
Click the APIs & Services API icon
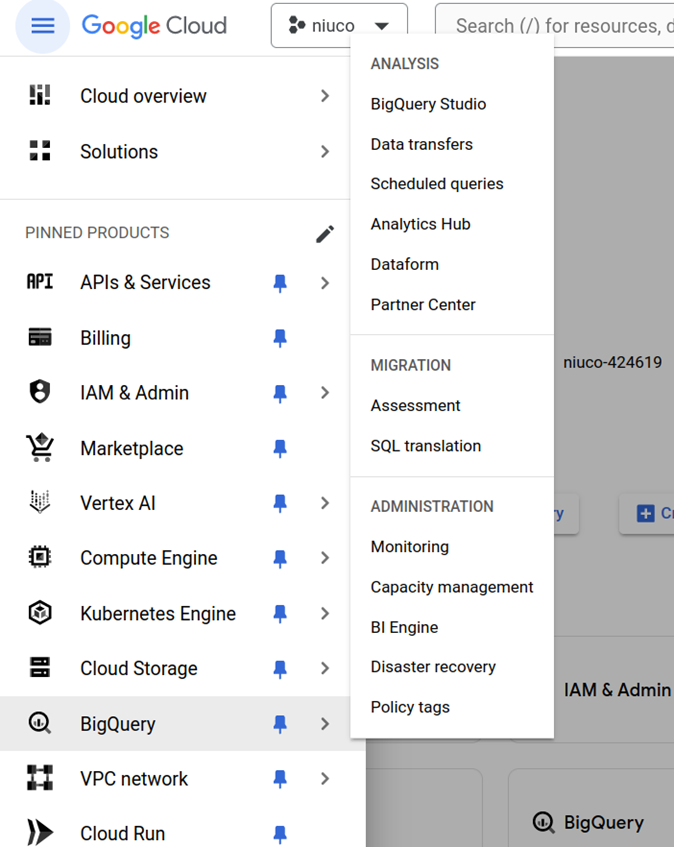coord(40,282)
